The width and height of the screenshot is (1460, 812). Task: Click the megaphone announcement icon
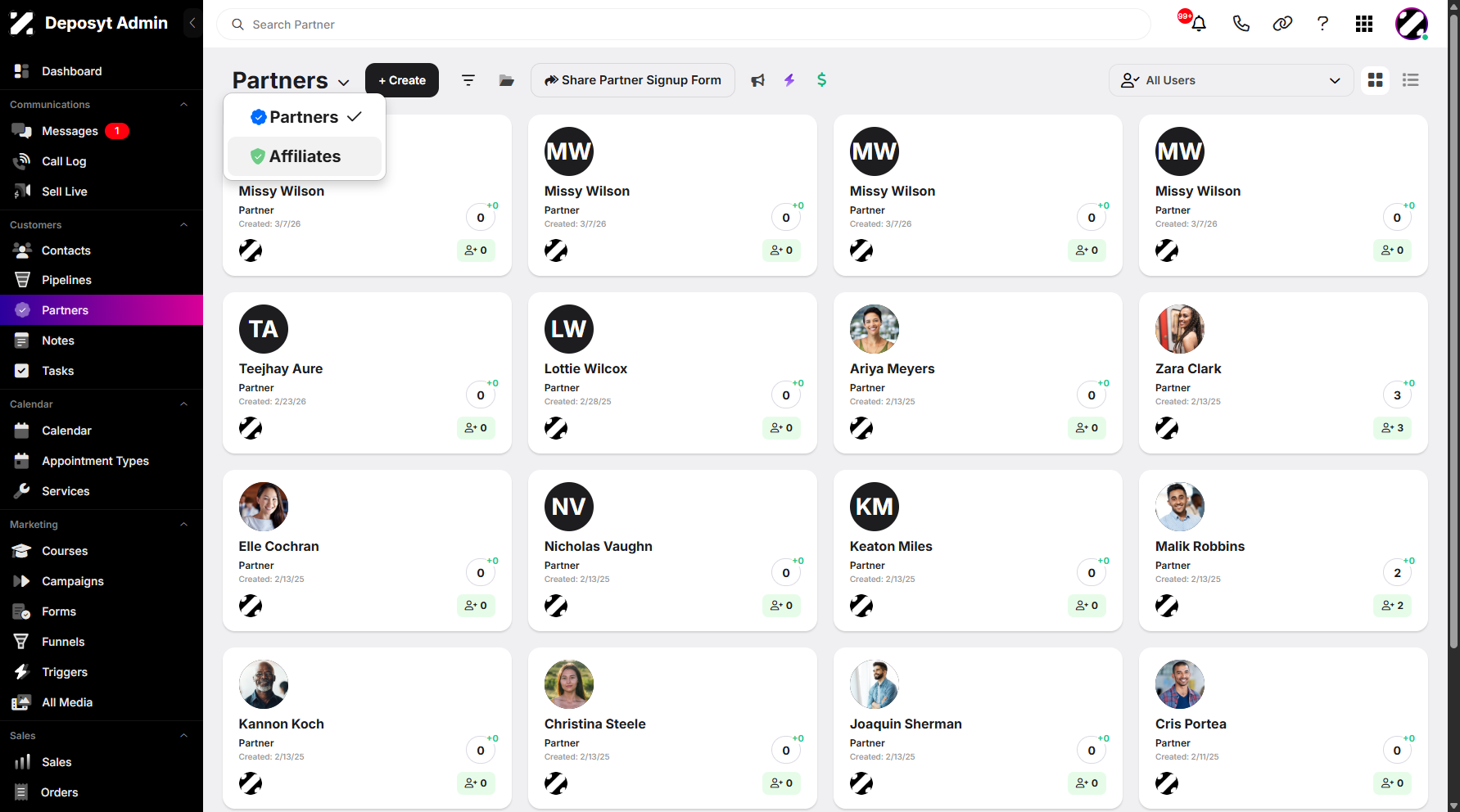click(x=758, y=80)
